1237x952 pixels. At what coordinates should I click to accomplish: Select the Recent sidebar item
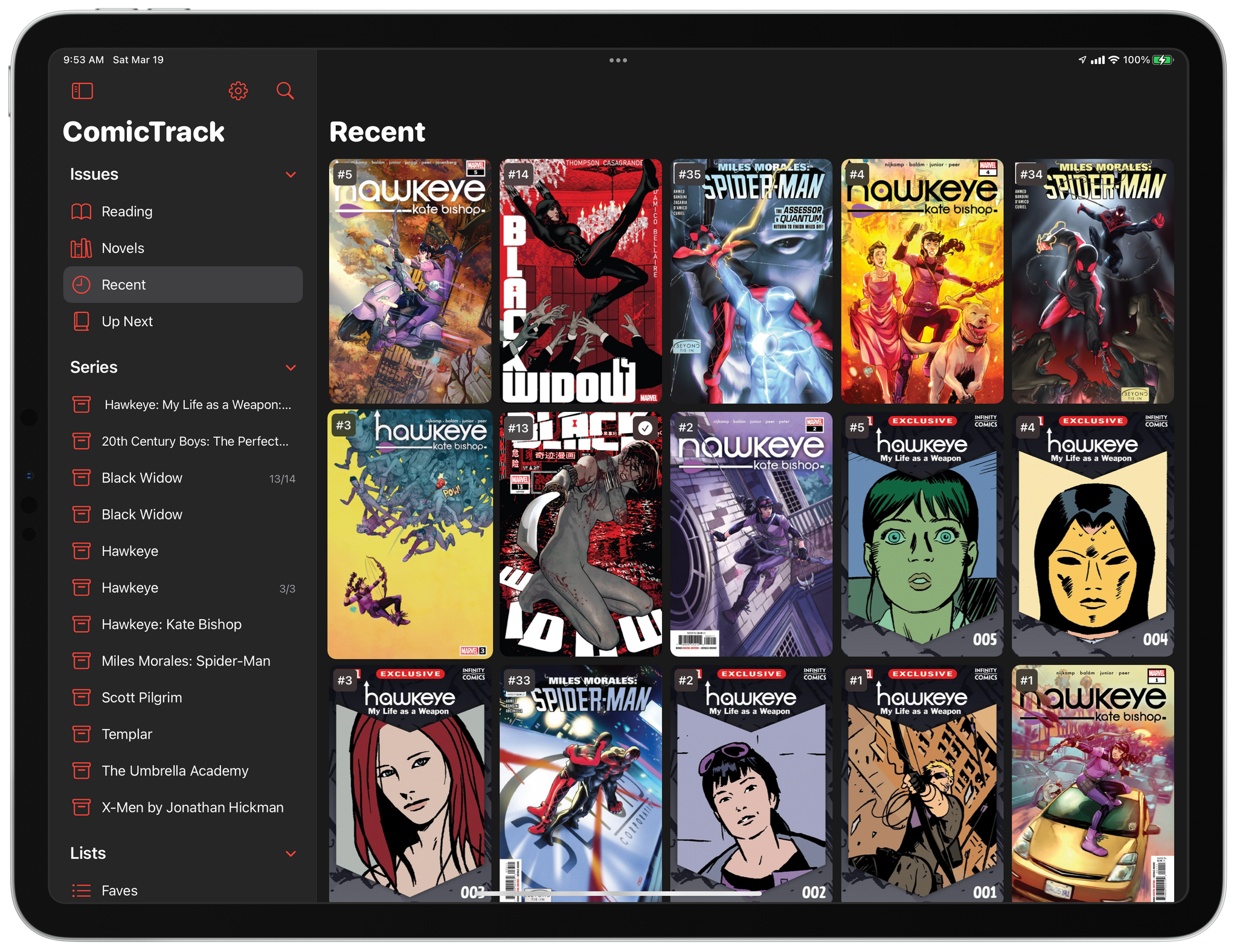pos(183,285)
